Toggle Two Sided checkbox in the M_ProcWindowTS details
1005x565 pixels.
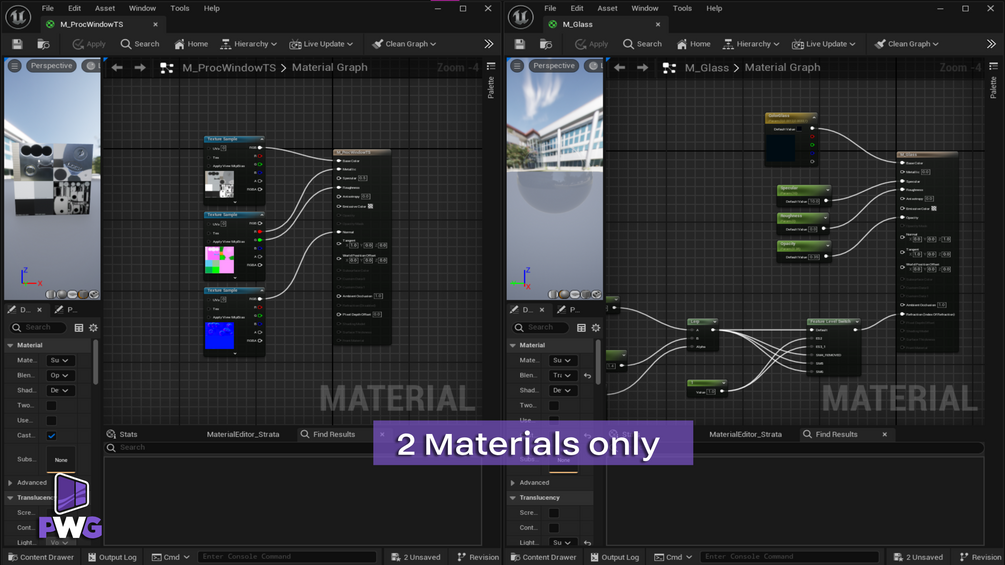51,405
